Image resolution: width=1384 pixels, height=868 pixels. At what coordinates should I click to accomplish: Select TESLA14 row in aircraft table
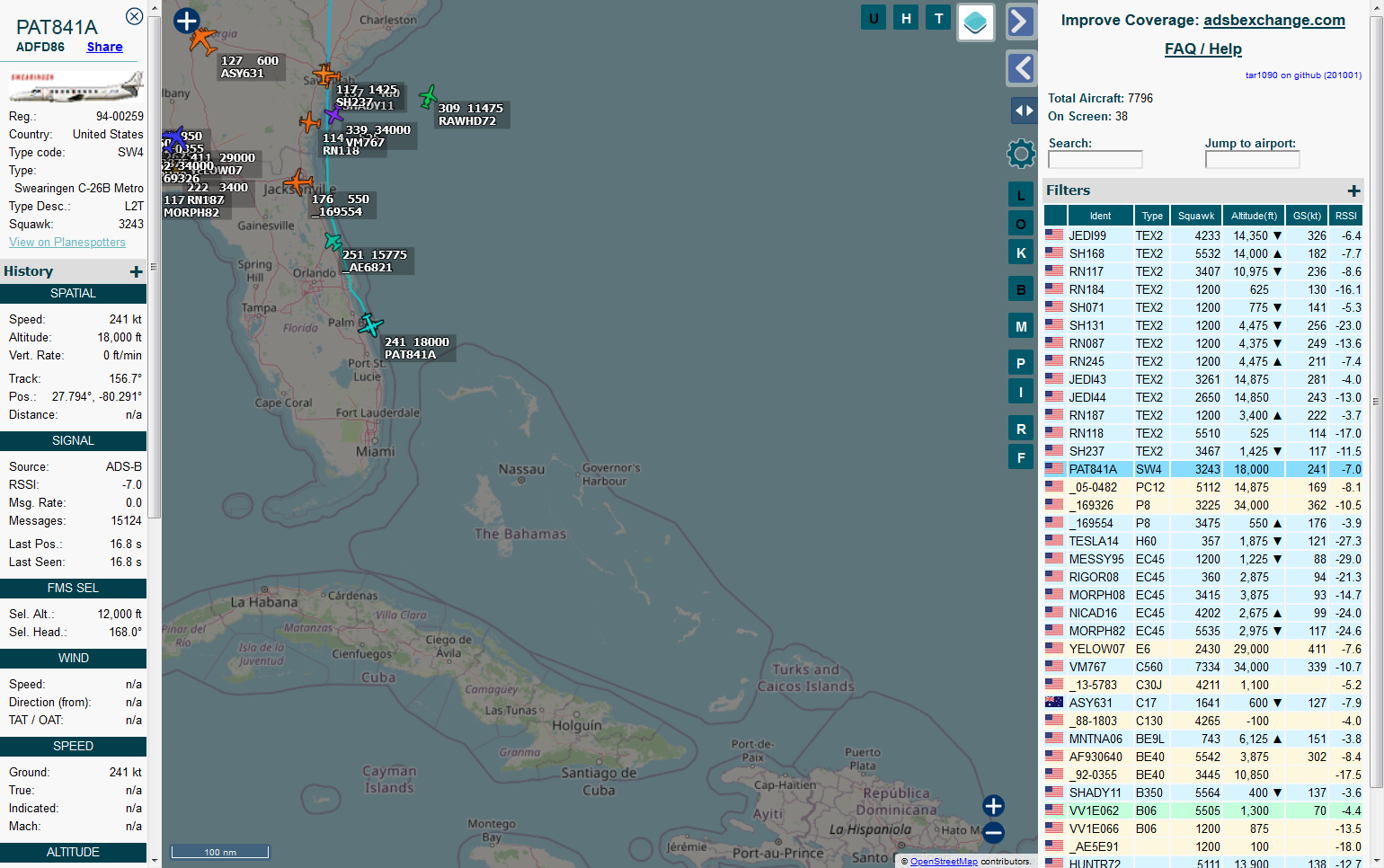coord(1203,541)
